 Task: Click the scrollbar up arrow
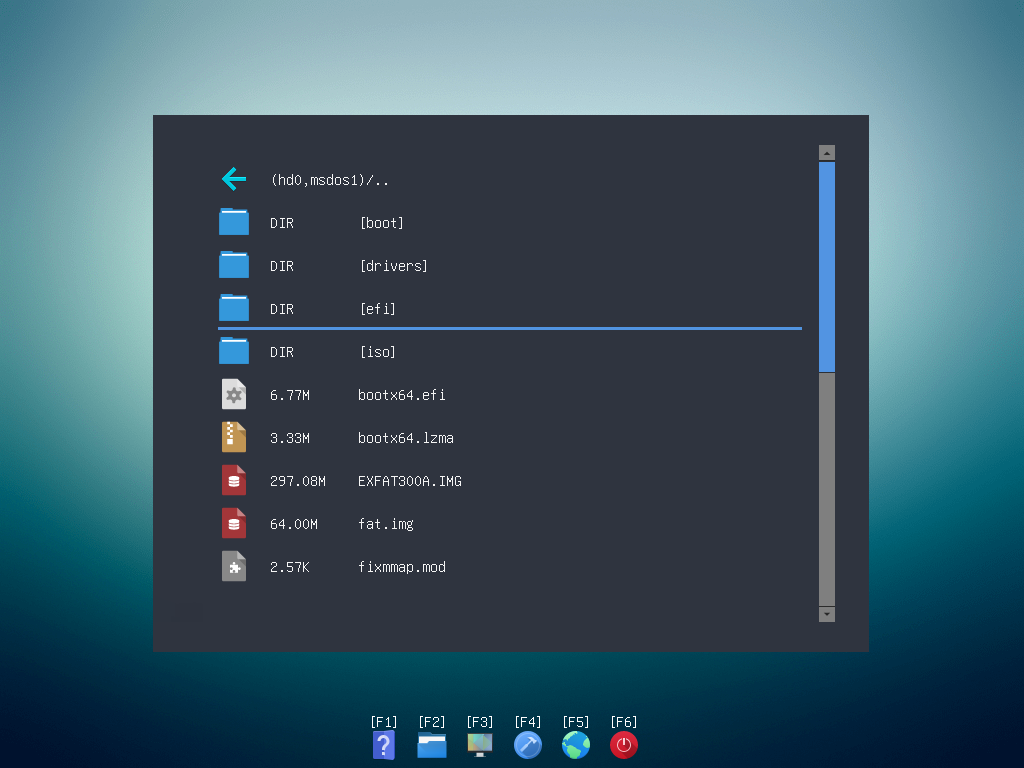click(827, 153)
